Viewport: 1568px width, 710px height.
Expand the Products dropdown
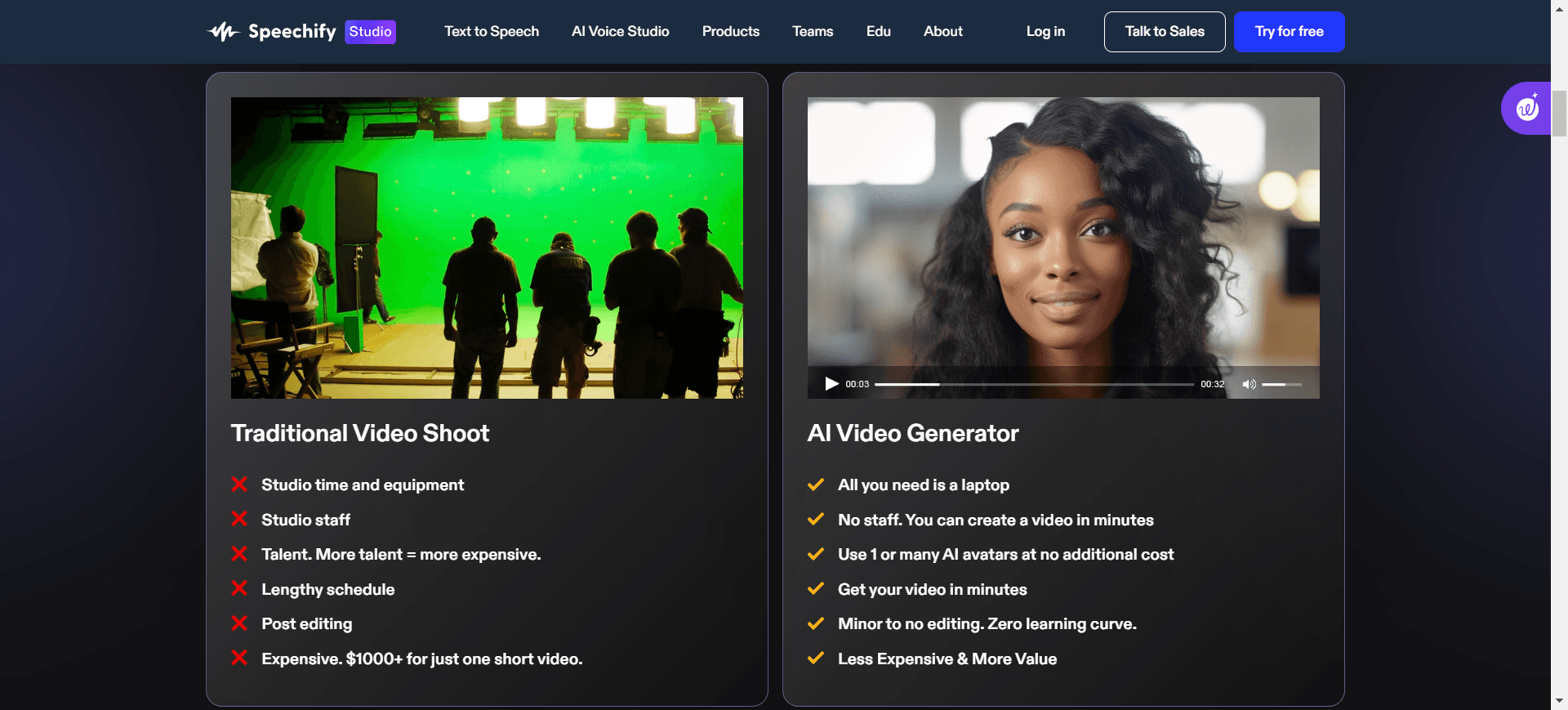click(730, 32)
